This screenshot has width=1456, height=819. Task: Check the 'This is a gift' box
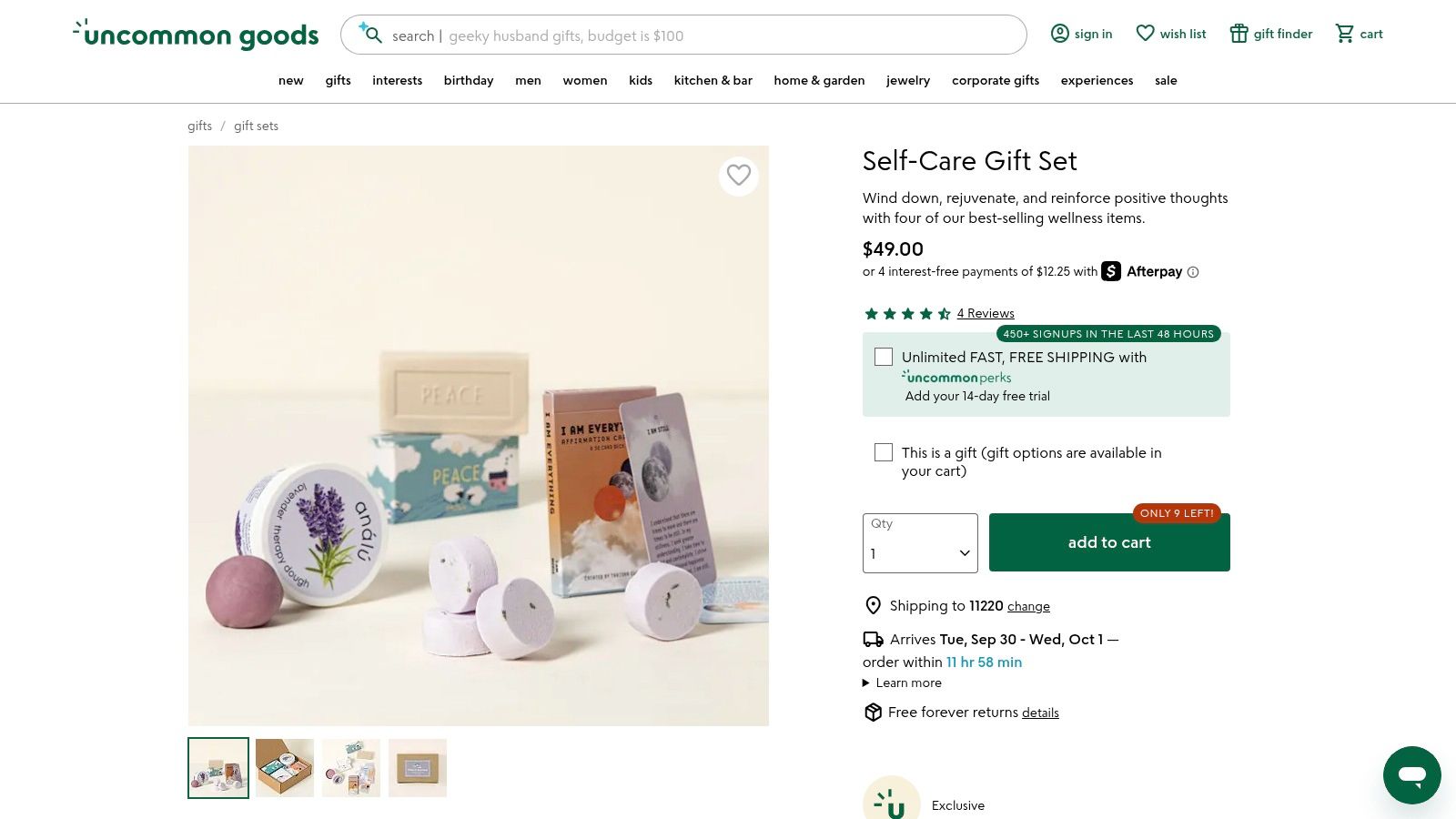coord(884,452)
